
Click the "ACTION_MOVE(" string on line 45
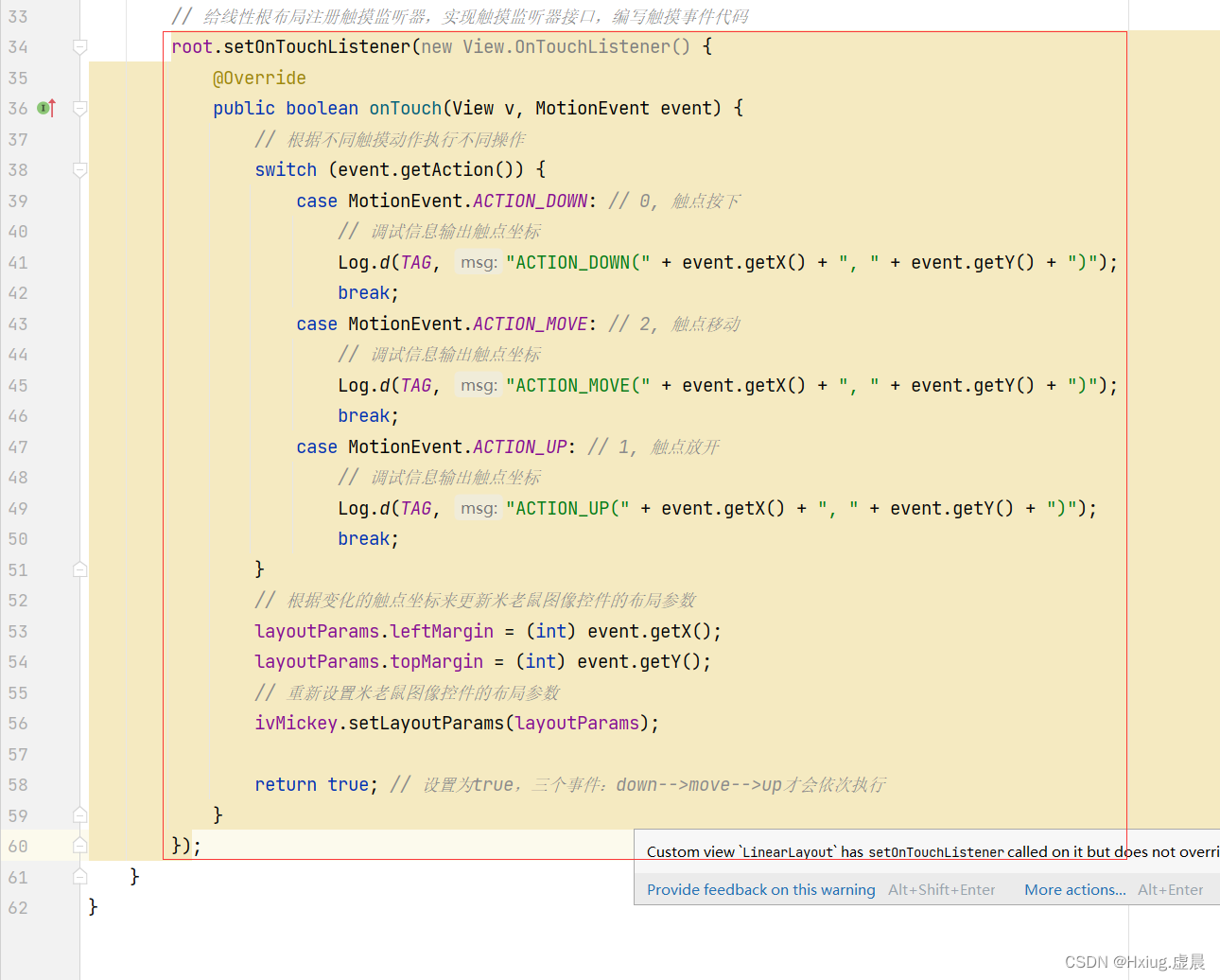click(x=578, y=386)
